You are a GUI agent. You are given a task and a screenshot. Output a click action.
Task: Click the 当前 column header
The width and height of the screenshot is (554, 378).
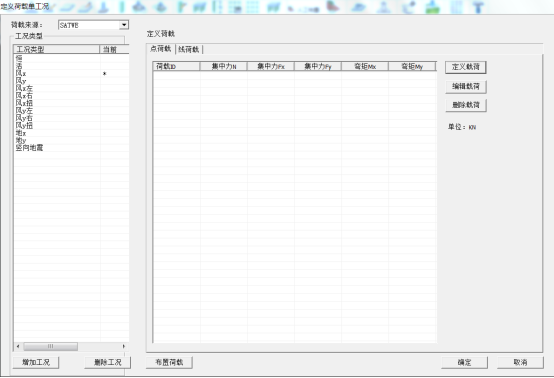114,49
